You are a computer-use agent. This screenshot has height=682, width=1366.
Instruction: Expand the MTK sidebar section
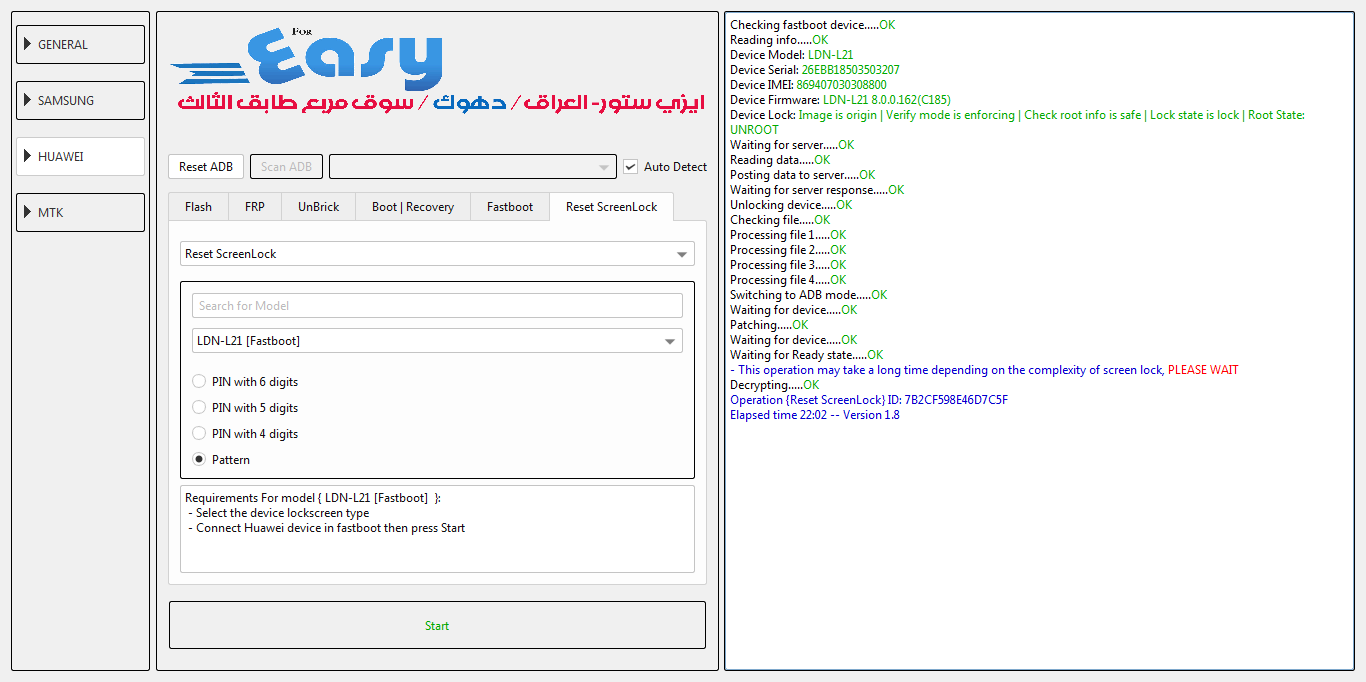[x=80, y=213]
